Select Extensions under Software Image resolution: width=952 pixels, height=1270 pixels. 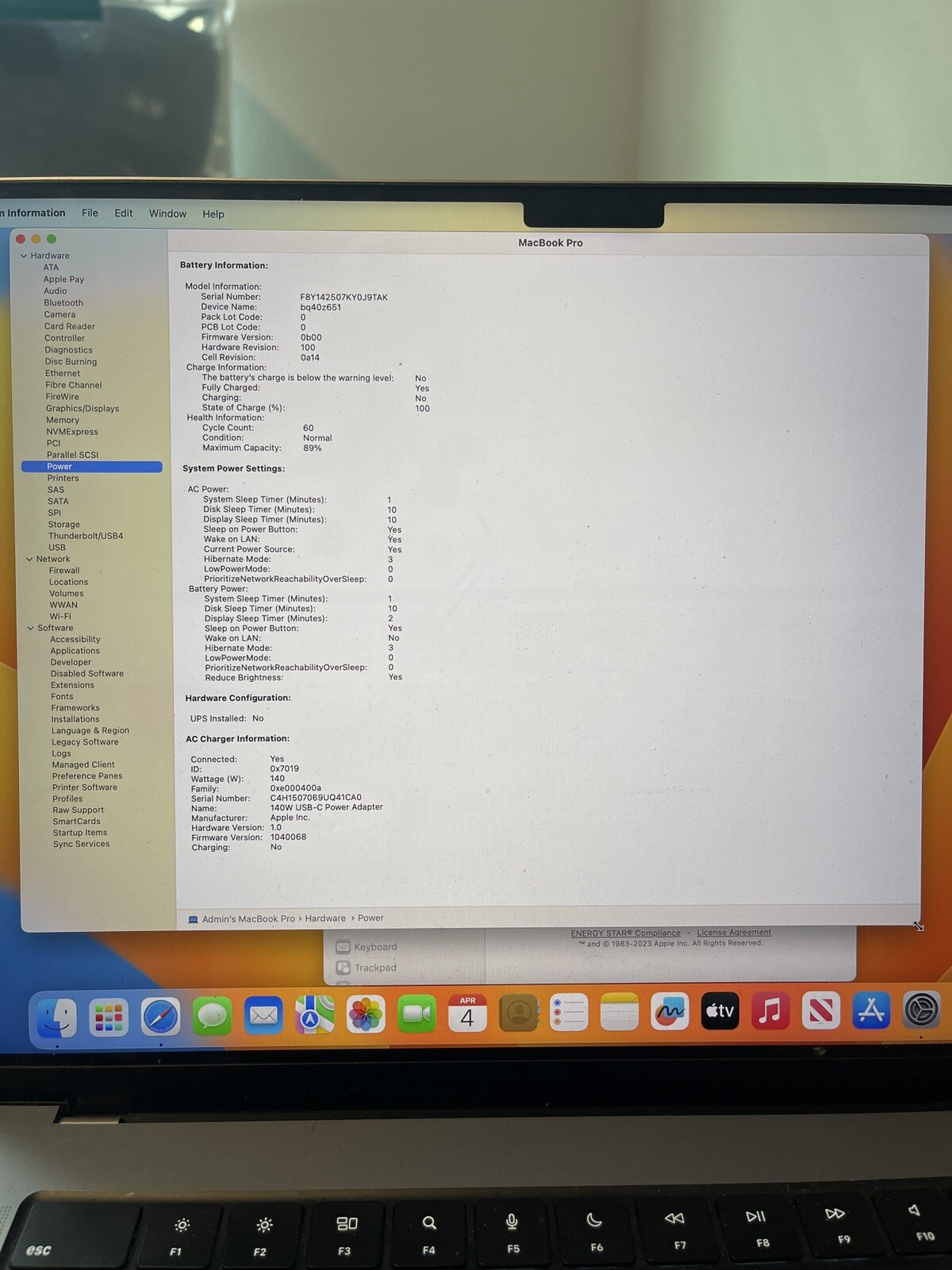pyautogui.click(x=72, y=685)
